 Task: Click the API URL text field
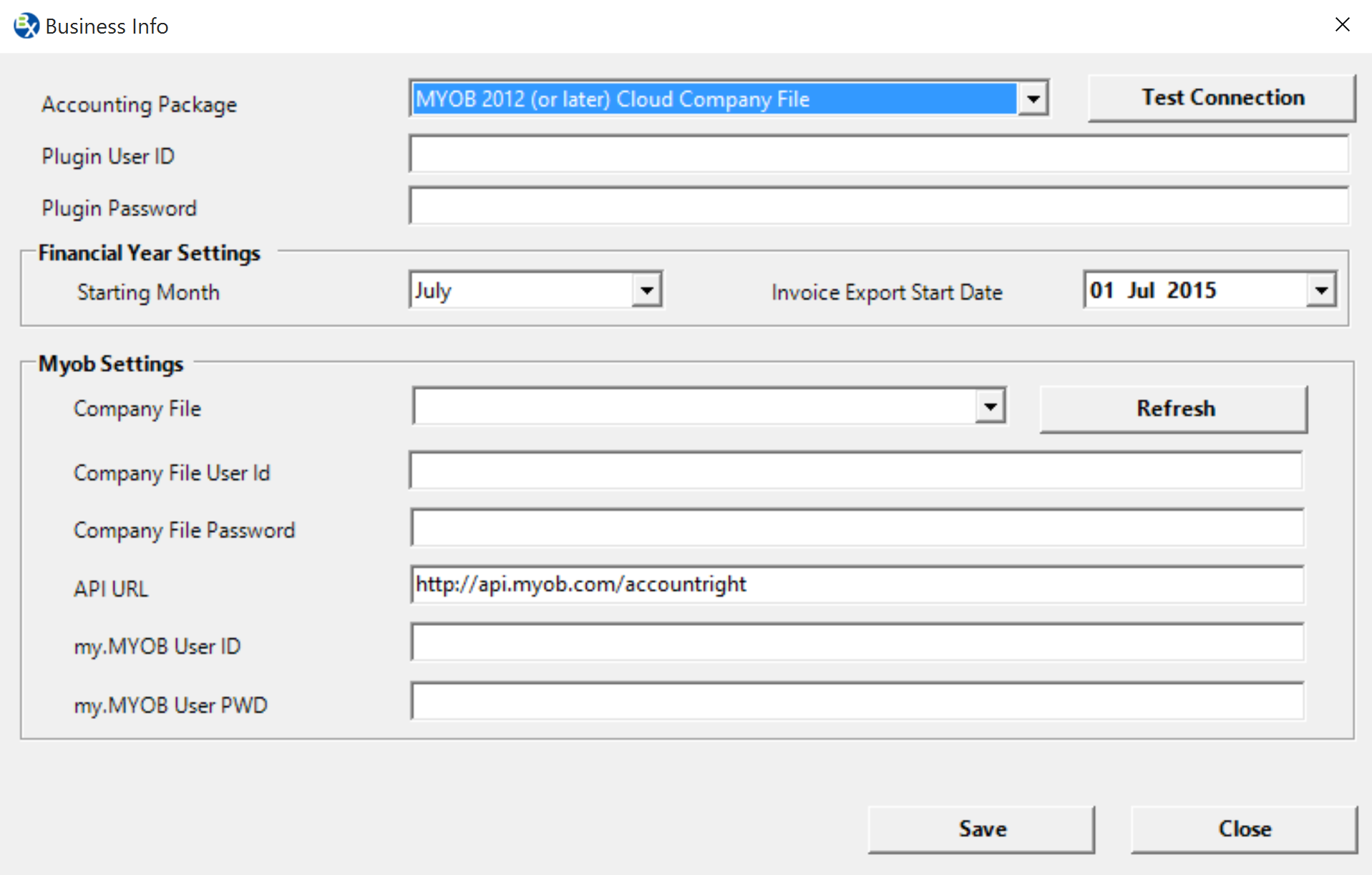pos(857,585)
